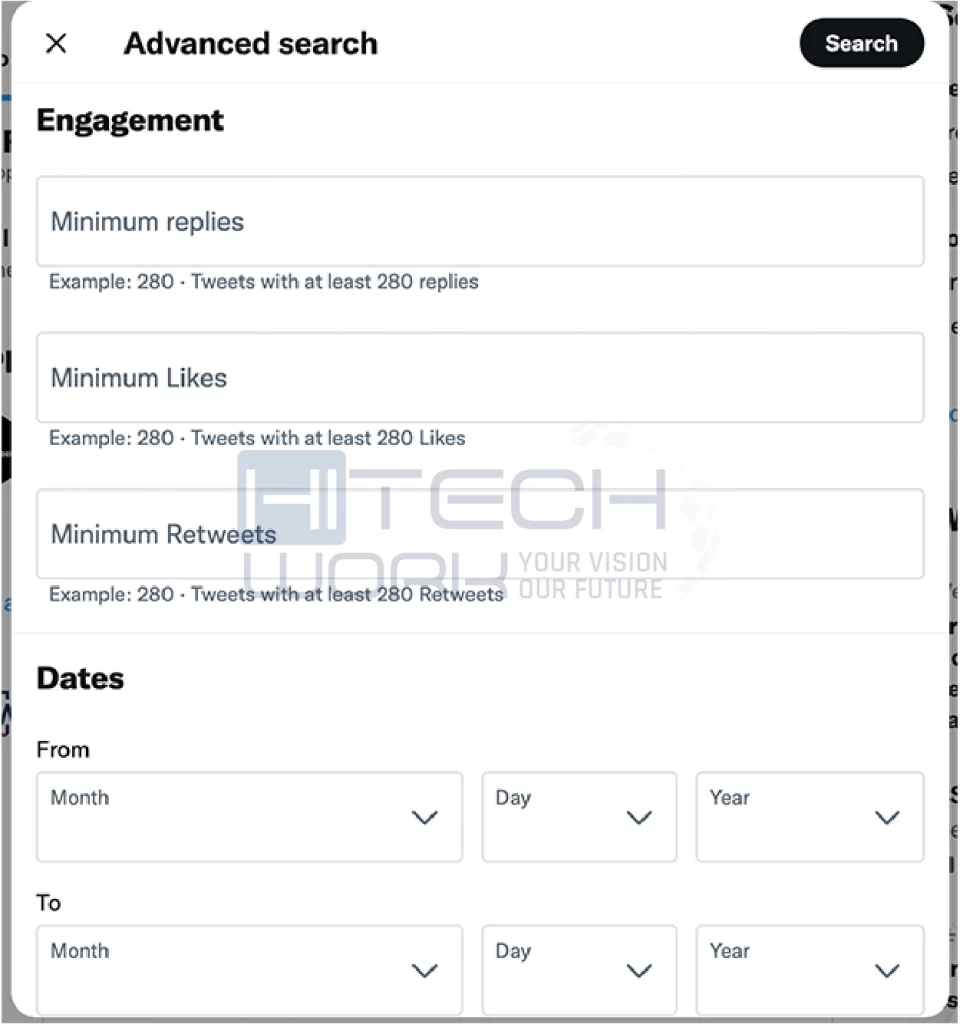Click the black Search button
The image size is (960, 1024).
click(861, 43)
